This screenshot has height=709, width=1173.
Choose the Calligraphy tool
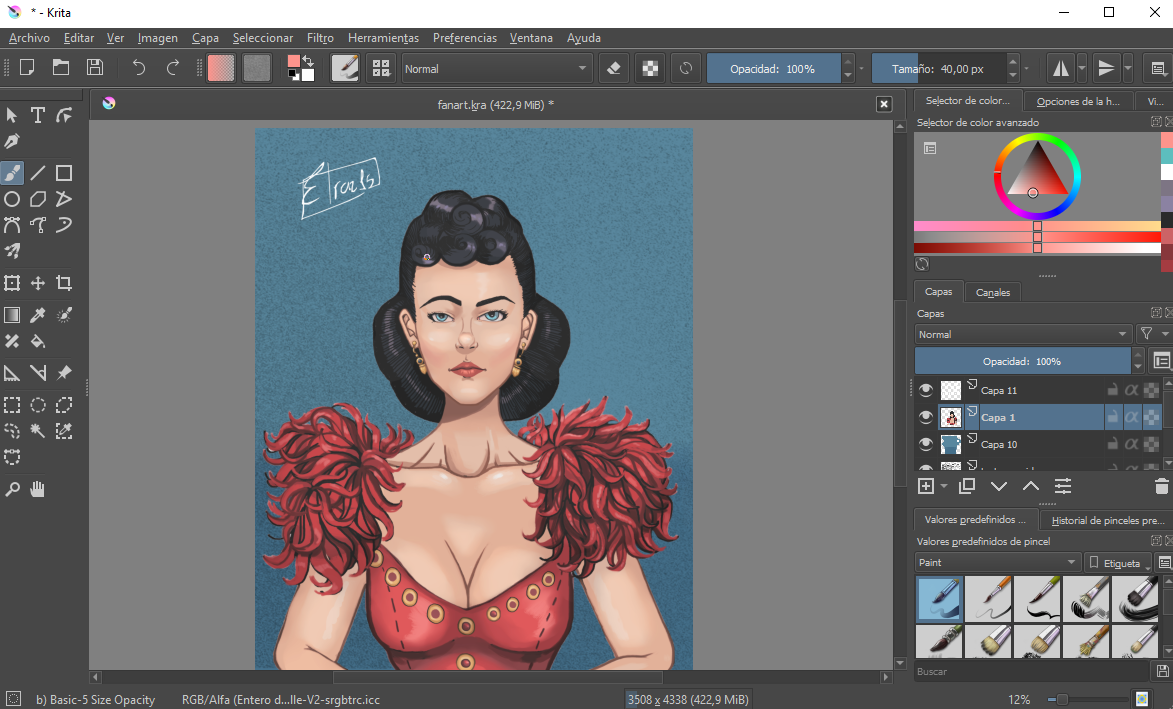click(12, 141)
